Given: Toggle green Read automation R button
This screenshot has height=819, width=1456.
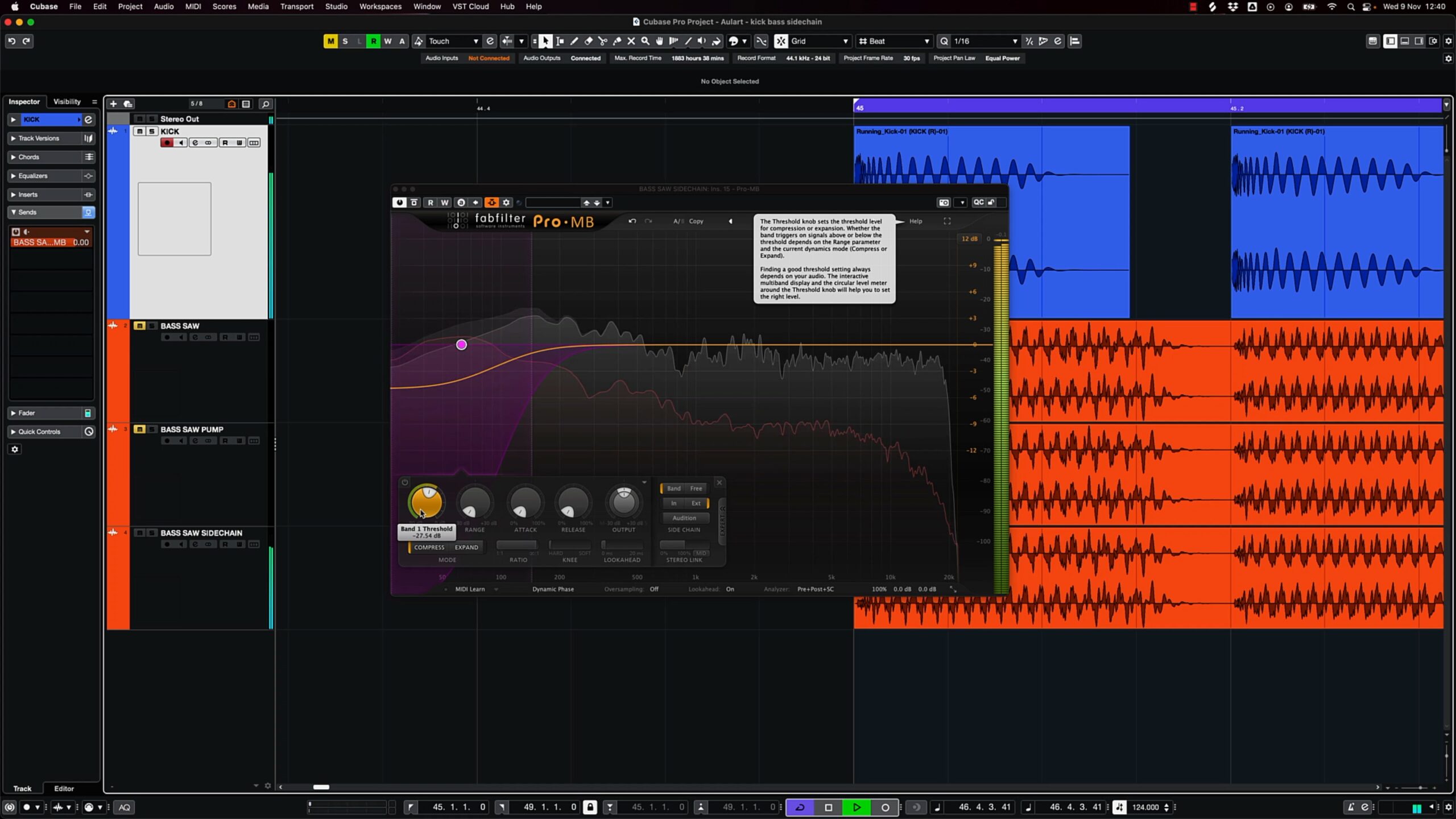Looking at the screenshot, I should (x=373, y=41).
